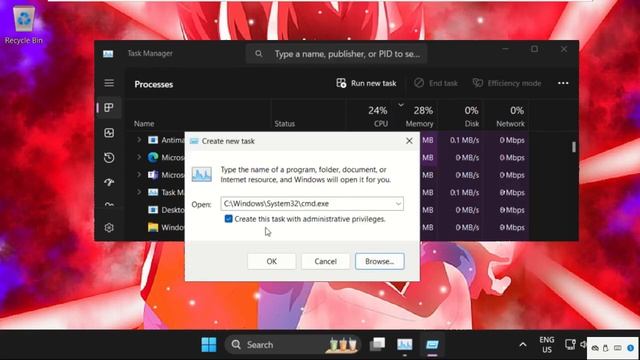640x360 pixels.
Task: Select the Processes sidebar icon
Action: point(109,108)
